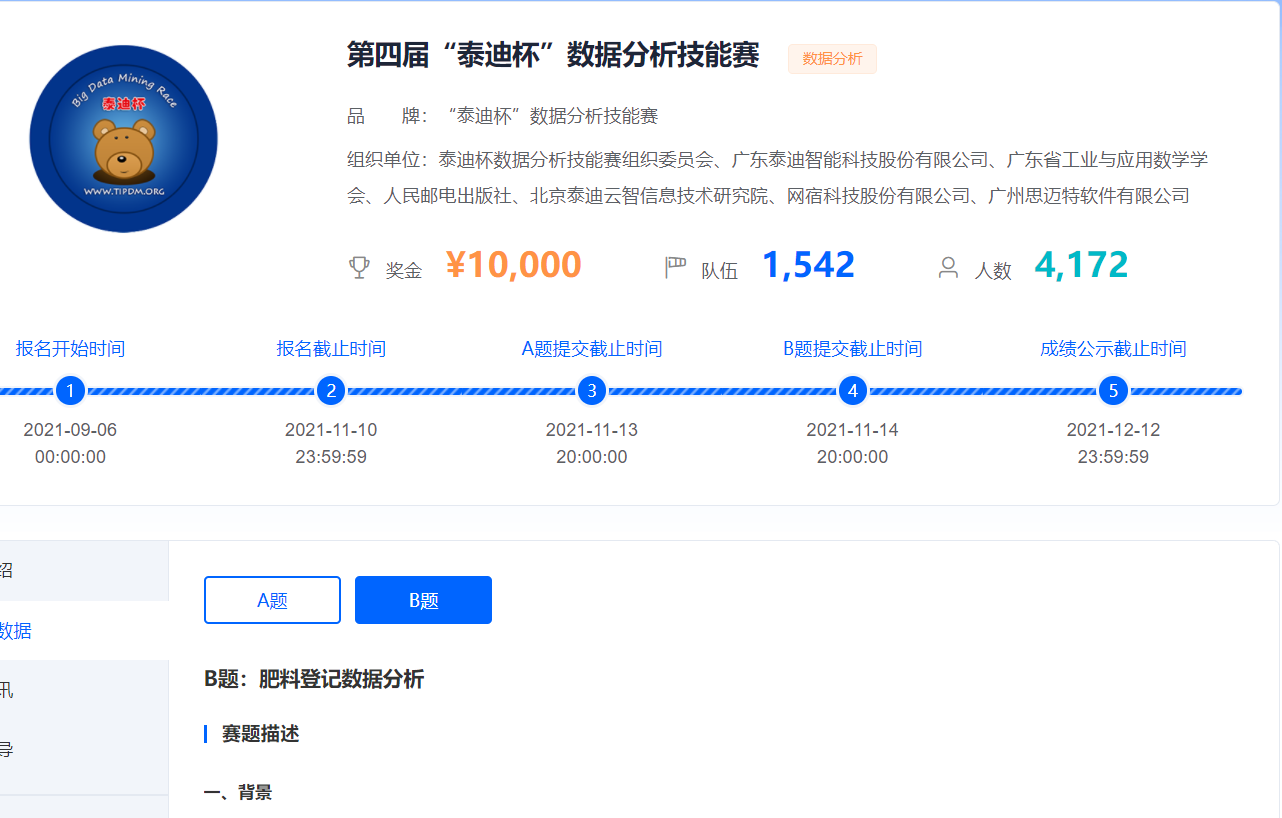
Task: Click the ¥10,000 prize amount
Action: 513,265
